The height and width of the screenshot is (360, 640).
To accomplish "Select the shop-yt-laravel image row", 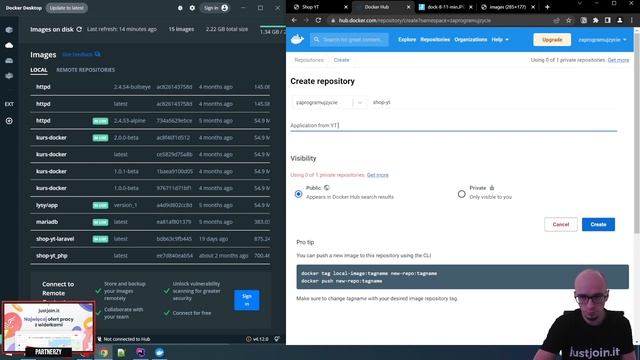I will [150, 239].
